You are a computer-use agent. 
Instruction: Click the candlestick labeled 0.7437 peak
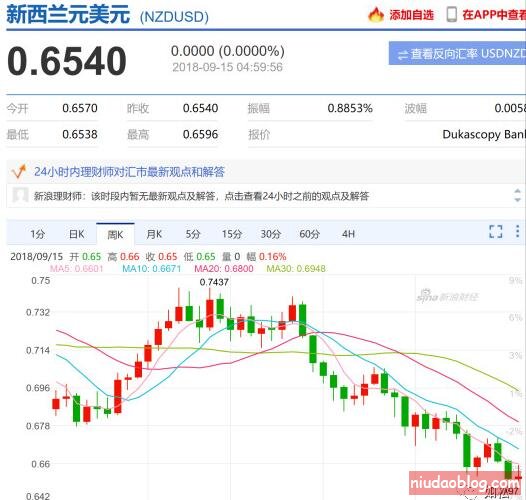click(210, 313)
